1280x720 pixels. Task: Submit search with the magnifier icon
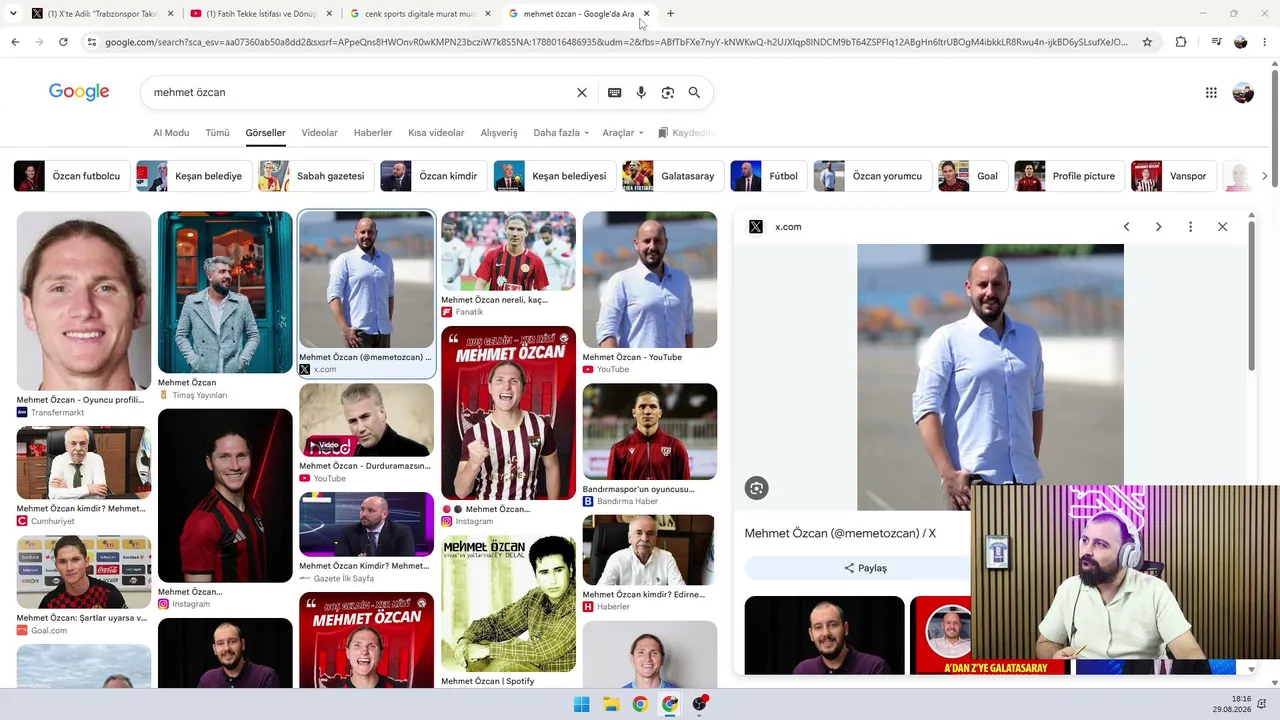[x=694, y=92]
